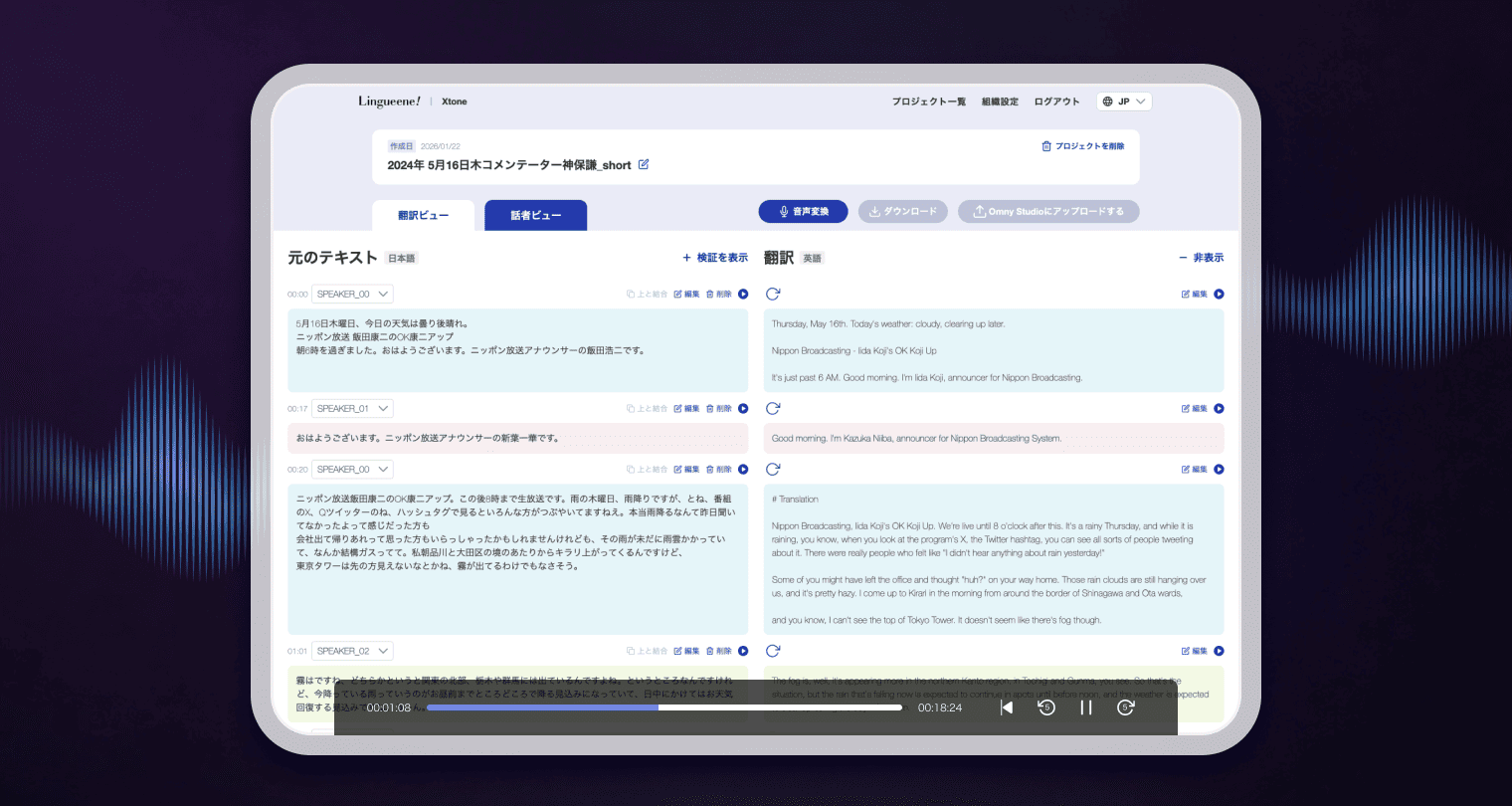Rewind playback by 5 seconds
This screenshot has height=806, width=1512.
(x=1046, y=707)
